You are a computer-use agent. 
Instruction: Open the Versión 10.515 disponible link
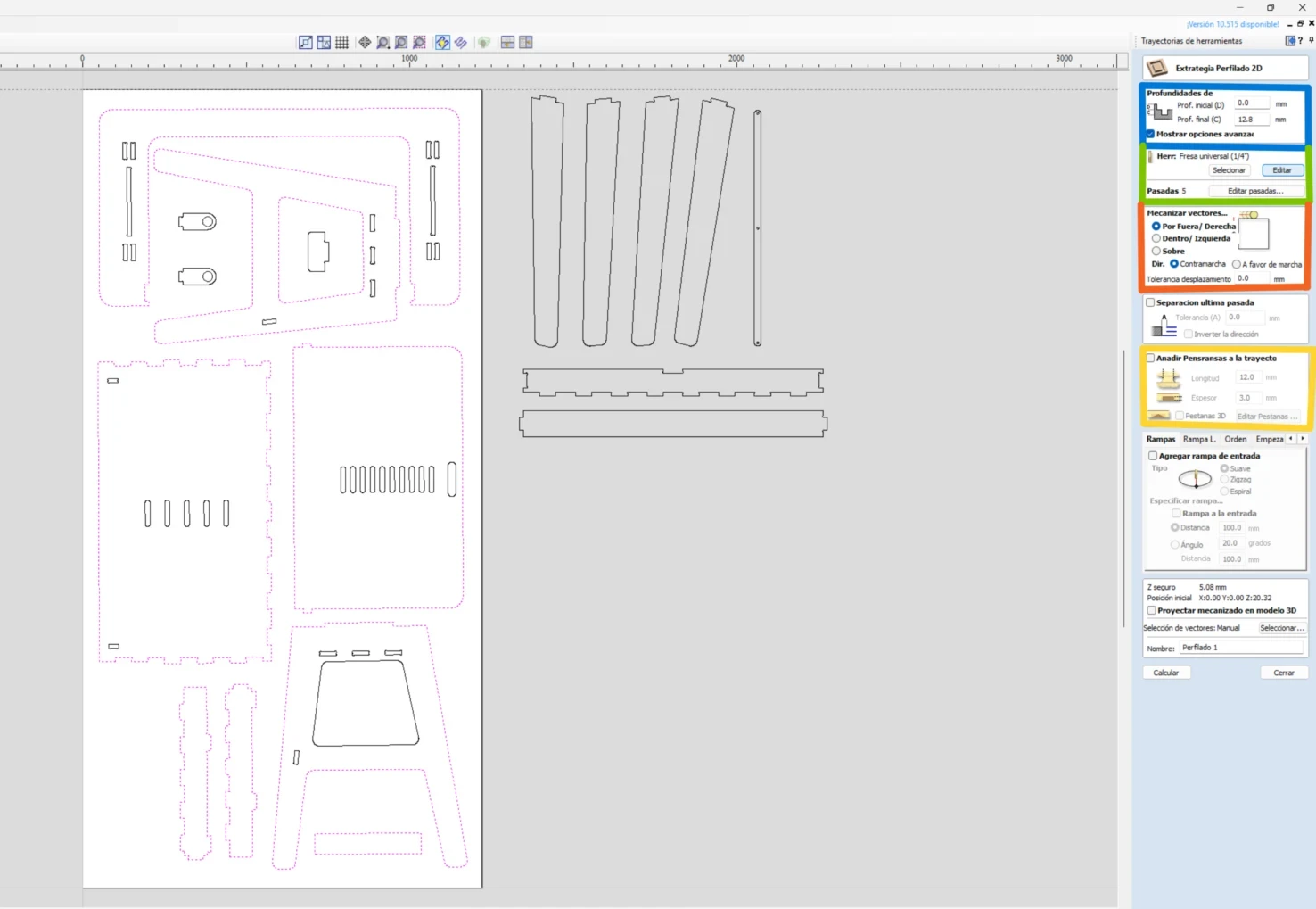(x=1233, y=24)
